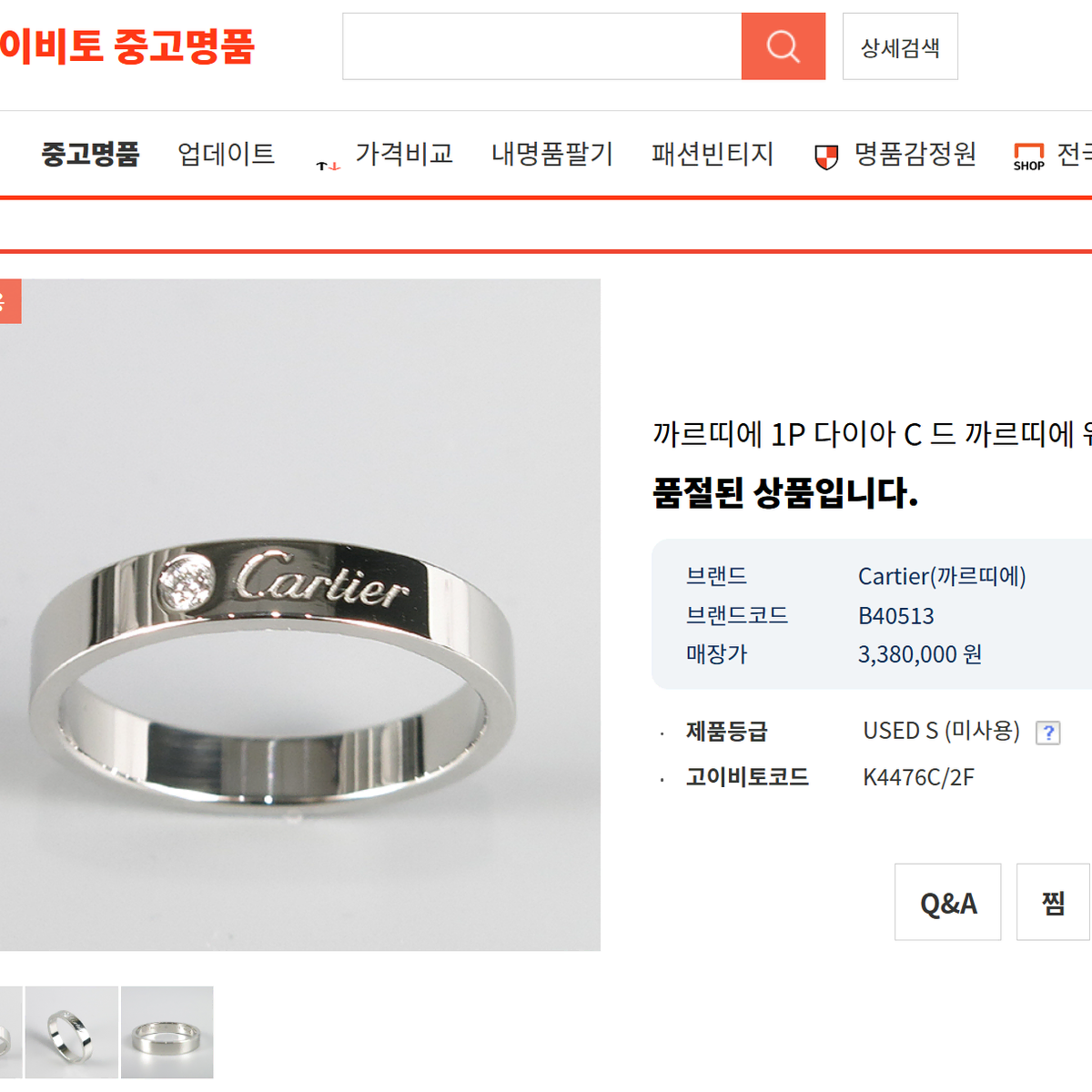Image resolution: width=1092 pixels, height=1092 pixels.
Task: Open the 패션빈티지 menu item
Action: [713, 154]
